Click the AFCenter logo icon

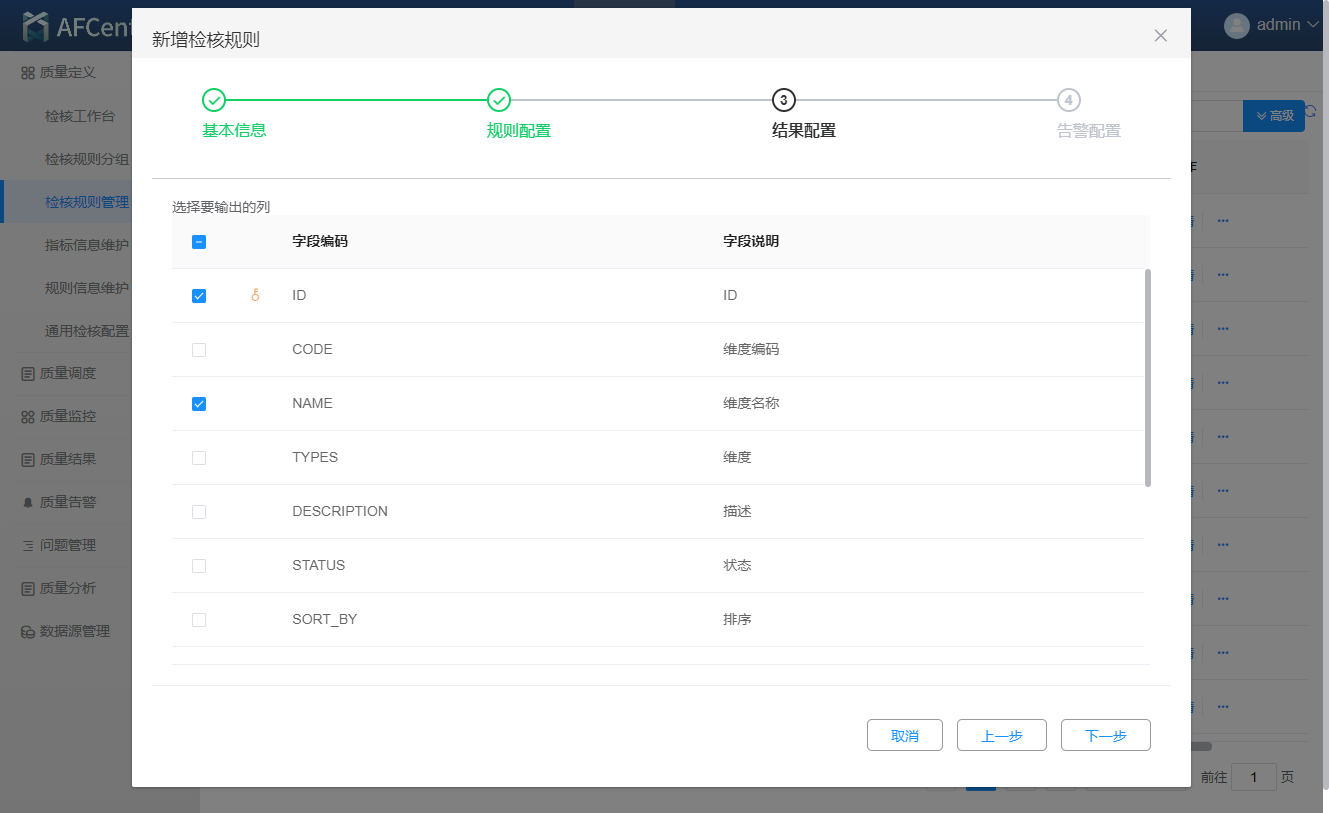pos(36,27)
